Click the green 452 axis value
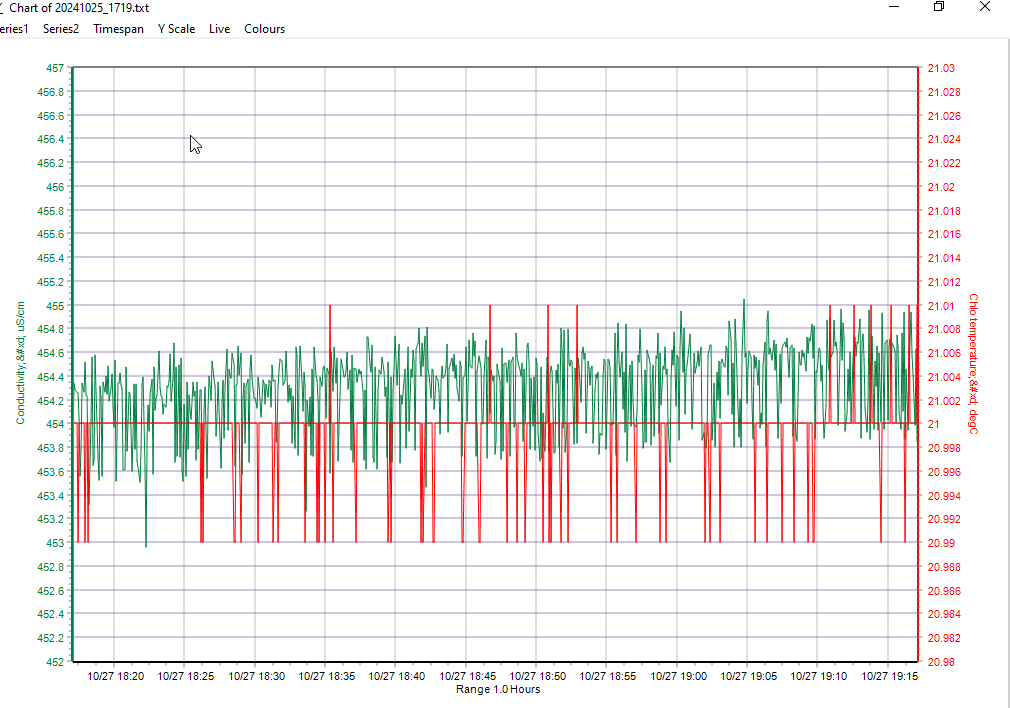Viewport: 1010px width, 708px height. coord(55,662)
